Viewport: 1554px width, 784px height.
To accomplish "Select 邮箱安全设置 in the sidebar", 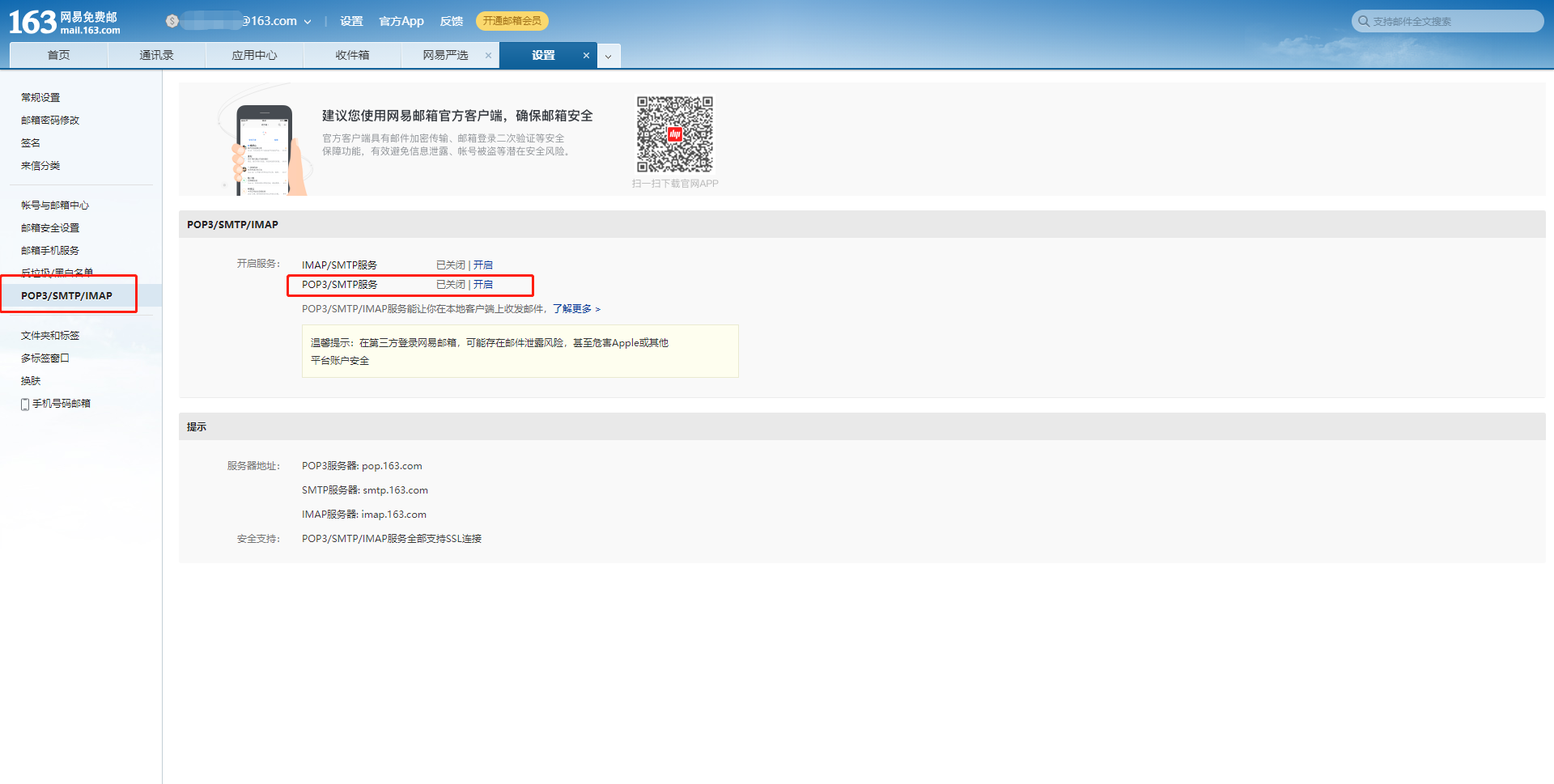I will (x=50, y=227).
